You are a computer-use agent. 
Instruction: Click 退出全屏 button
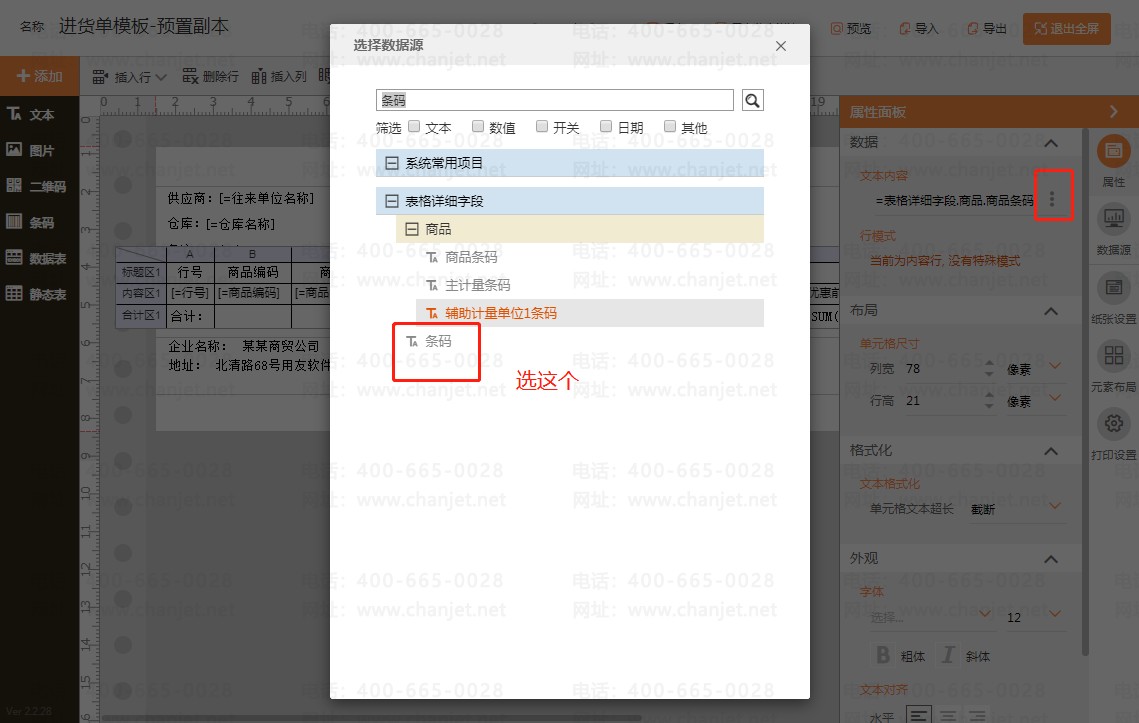pyautogui.click(x=1066, y=29)
